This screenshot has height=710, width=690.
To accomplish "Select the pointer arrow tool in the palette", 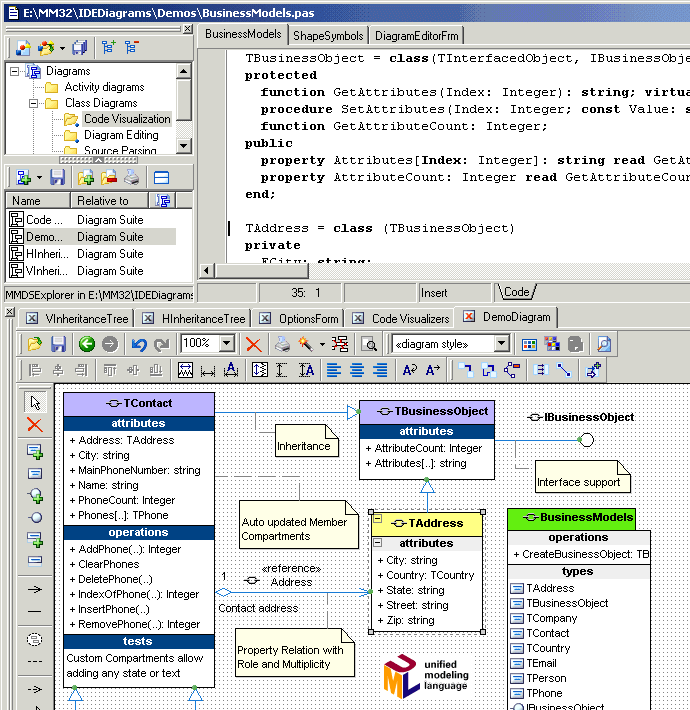I will pos(35,403).
